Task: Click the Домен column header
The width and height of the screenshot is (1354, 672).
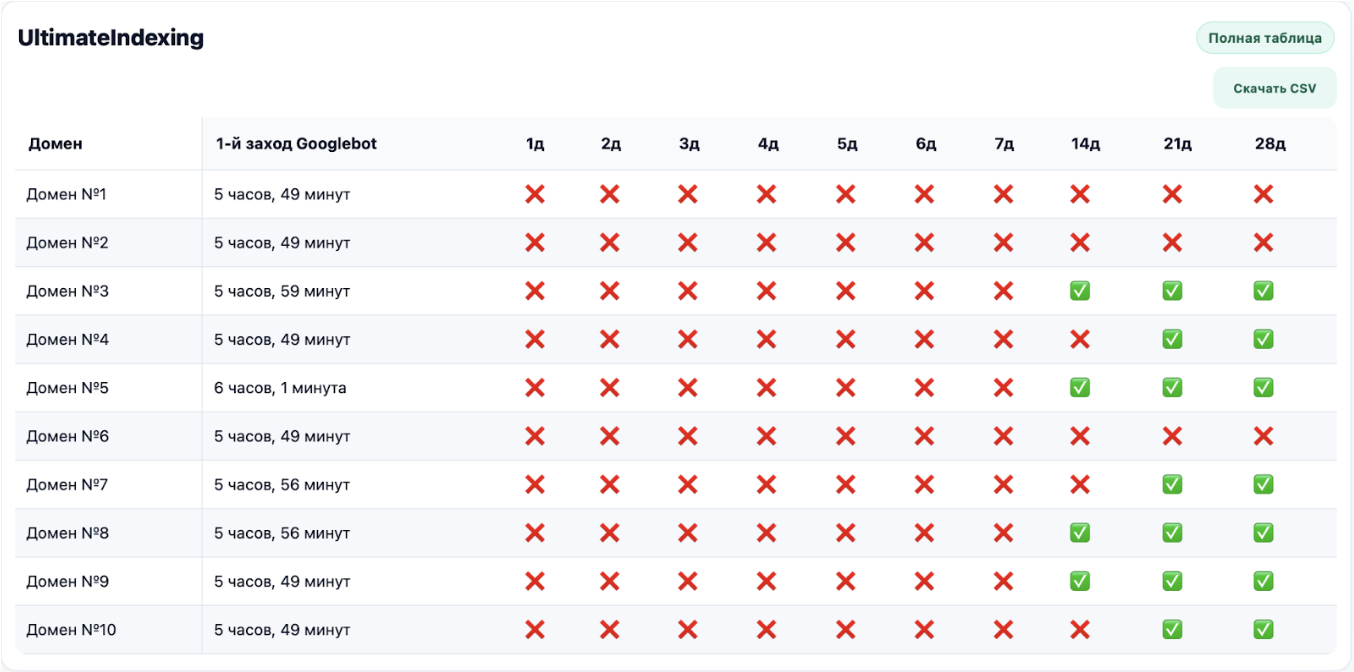Action: (55, 144)
